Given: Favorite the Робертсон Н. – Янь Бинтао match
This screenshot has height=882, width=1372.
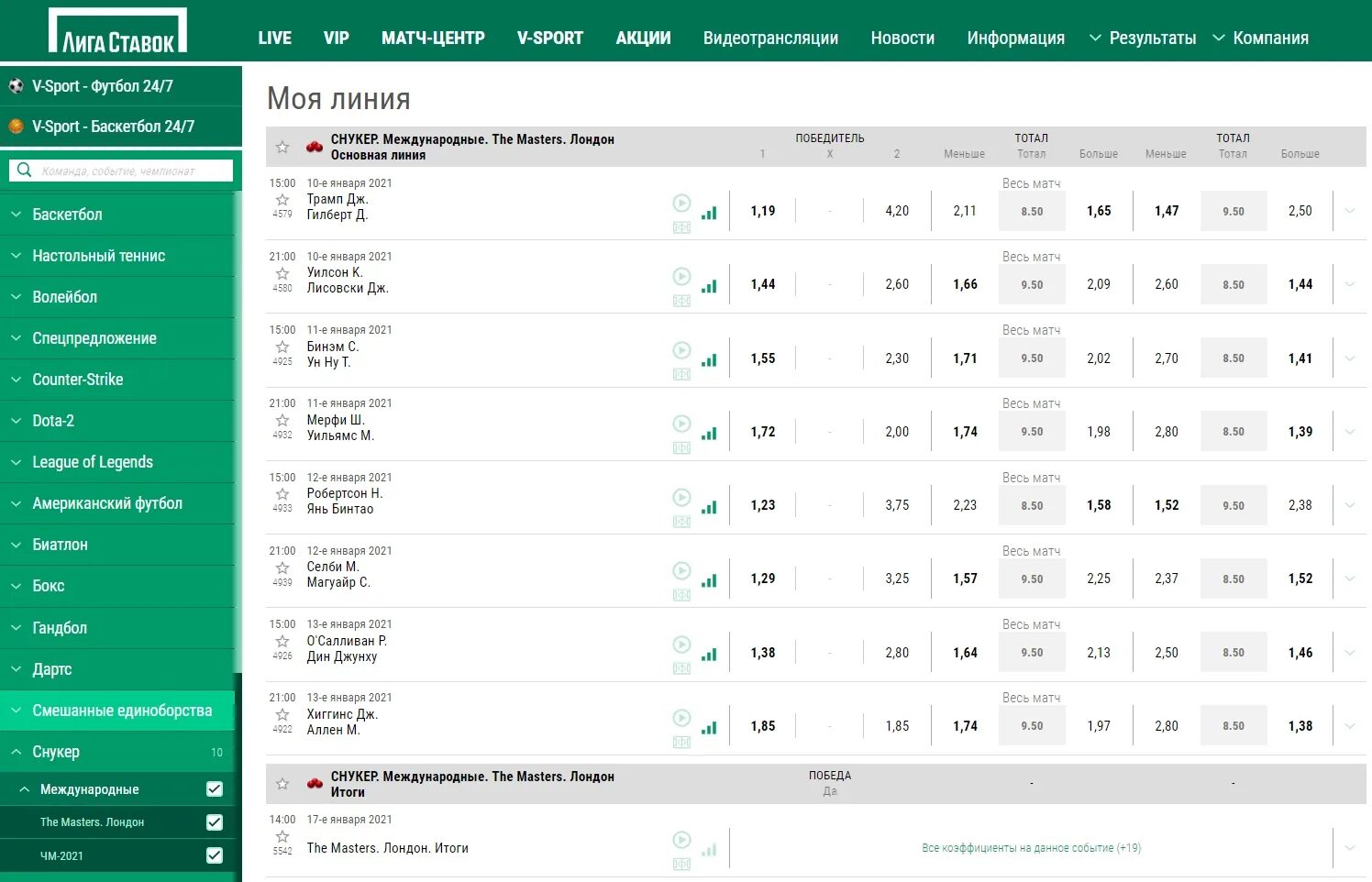Looking at the screenshot, I should 282,494.
